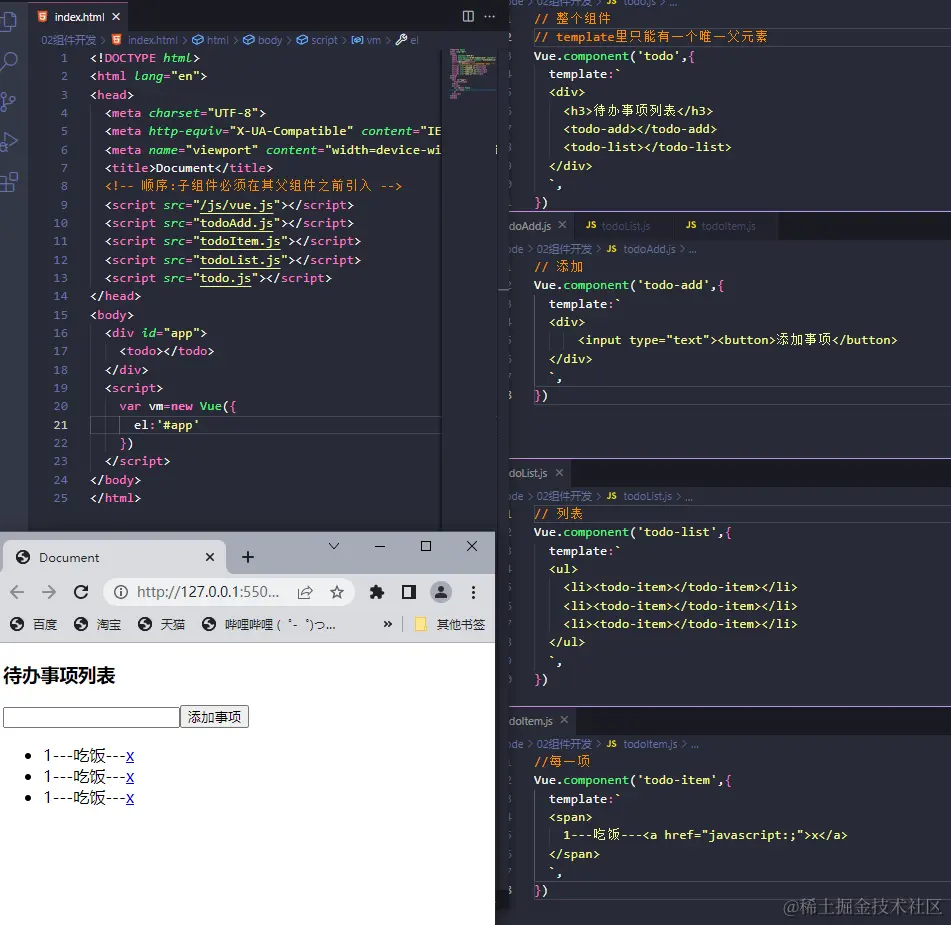This screenshot has width=951, height=925.
Task: Follow the todoList.js script link
Action: click(240, 260)
